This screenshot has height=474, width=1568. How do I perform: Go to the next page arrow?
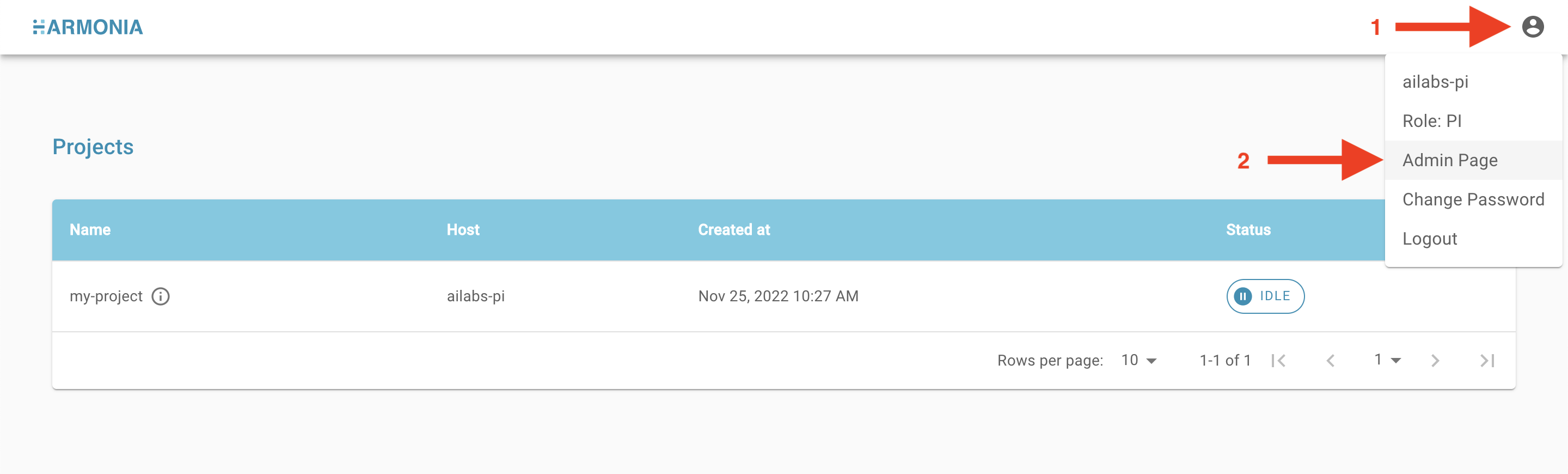pyautogui.click(x=1435, y=361)
